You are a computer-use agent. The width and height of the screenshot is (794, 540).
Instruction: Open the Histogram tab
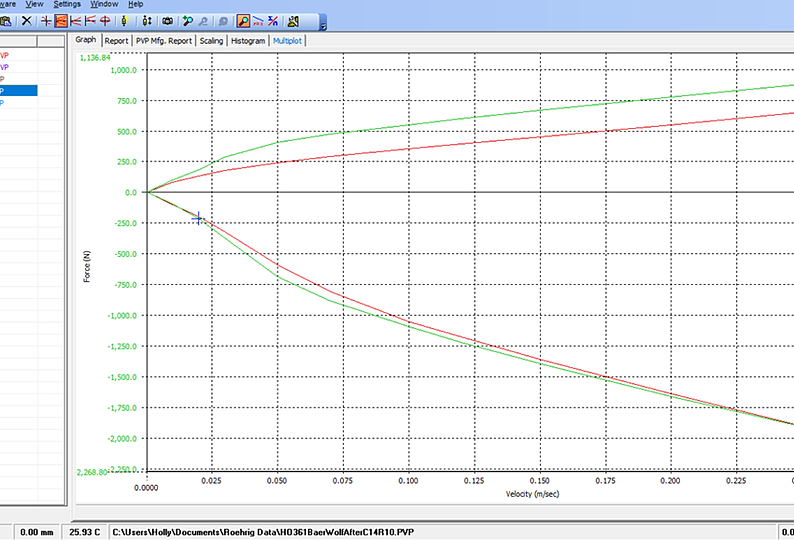click(x=248, y=41)
